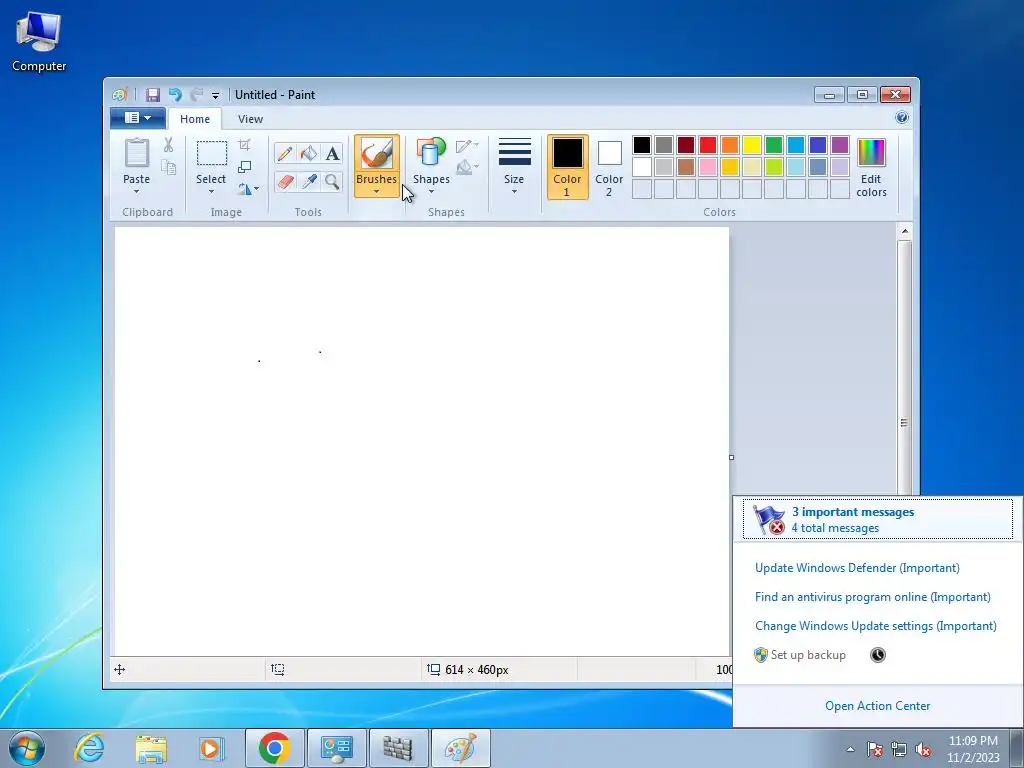Image resolution: width=1024 pixels, height=768 pixels.
Task: Select the Fill with color bucket tool
Action: (309, 154)
